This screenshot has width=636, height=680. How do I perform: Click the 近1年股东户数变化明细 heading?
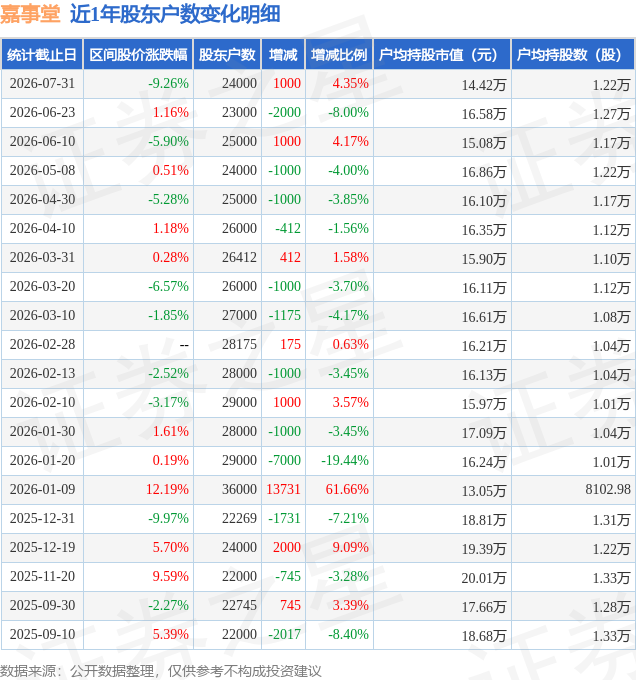[x=175, y=14]
